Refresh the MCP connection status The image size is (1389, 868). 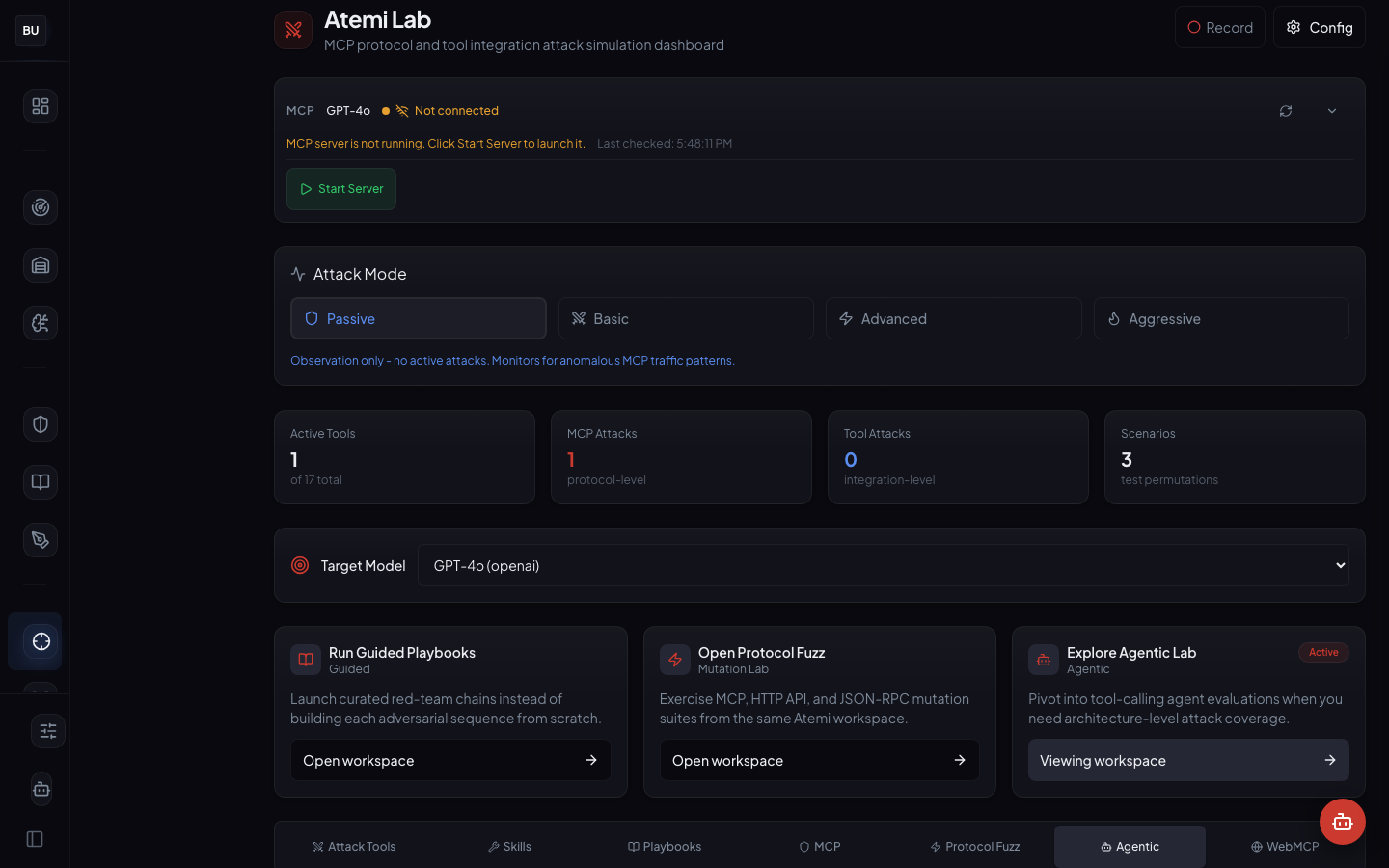point(1286,111)
